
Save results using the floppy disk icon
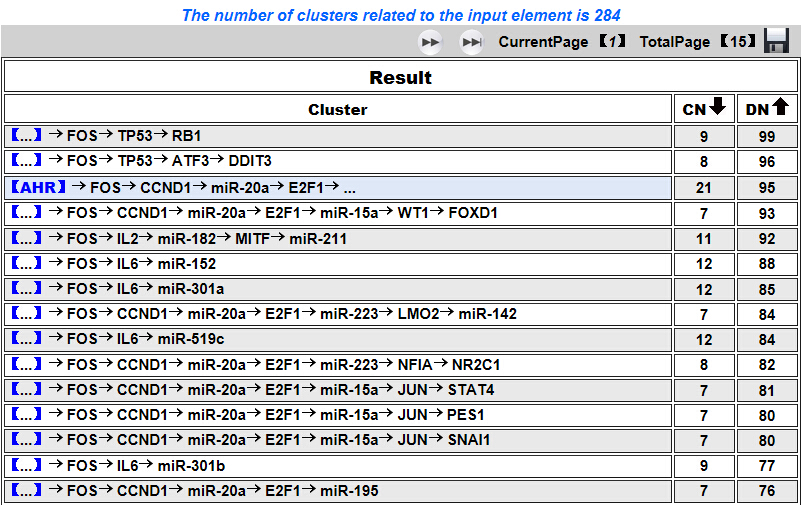[x=777, y=41]
